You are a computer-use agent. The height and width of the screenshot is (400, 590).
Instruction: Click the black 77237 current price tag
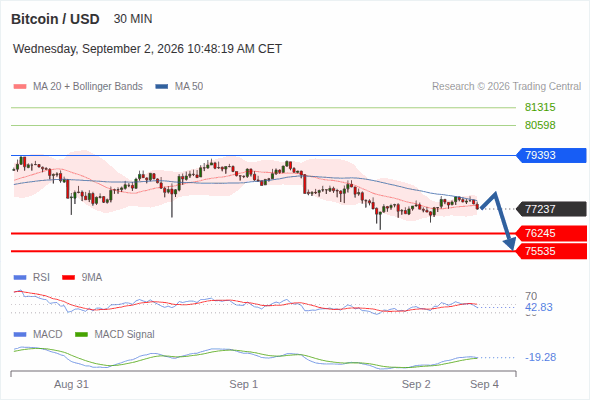click(551, 209)
